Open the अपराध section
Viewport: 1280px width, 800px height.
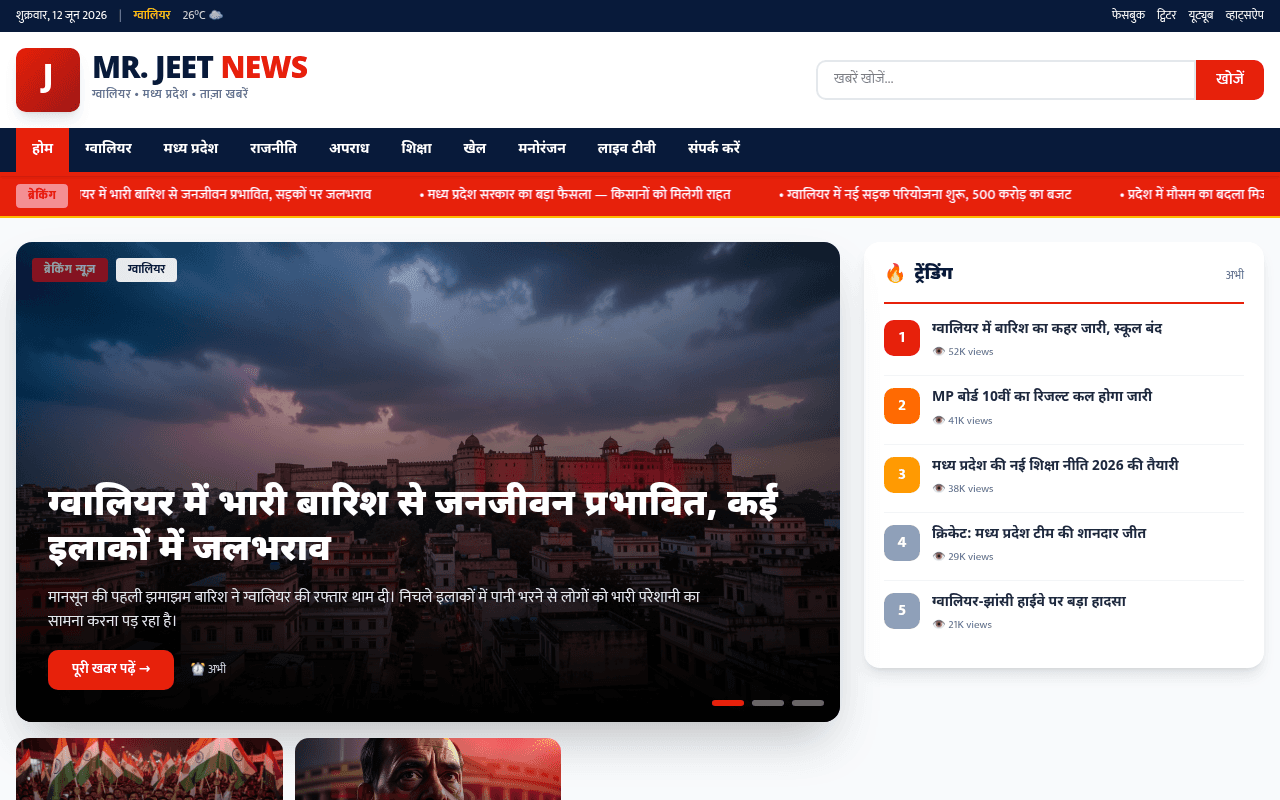pyautogui.click(x=349, y=149)
